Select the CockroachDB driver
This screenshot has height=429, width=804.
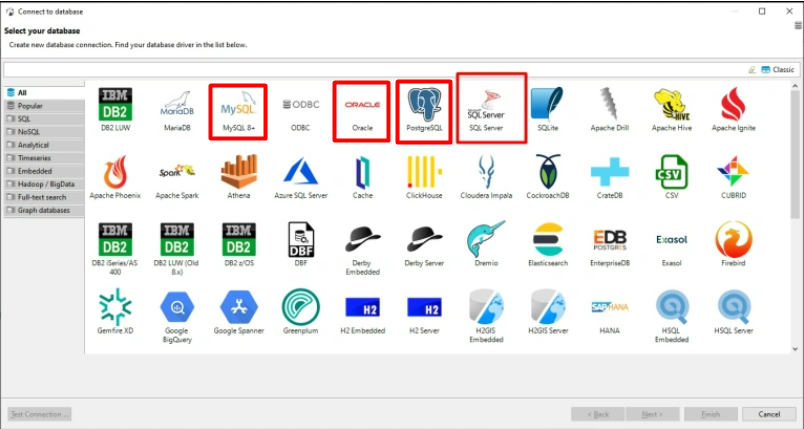coord(548,177)
